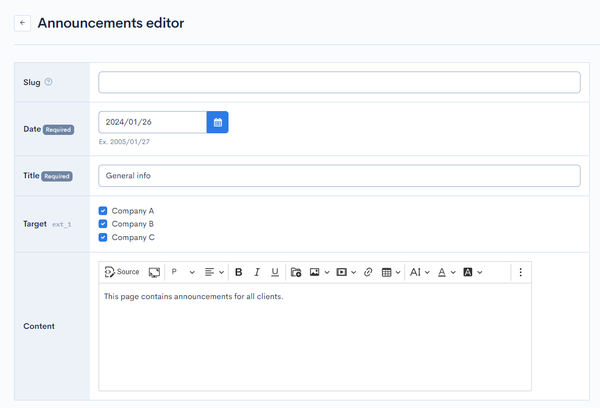Click the 'Company C' label text
The image size is (600, 408).
[133, 237]
